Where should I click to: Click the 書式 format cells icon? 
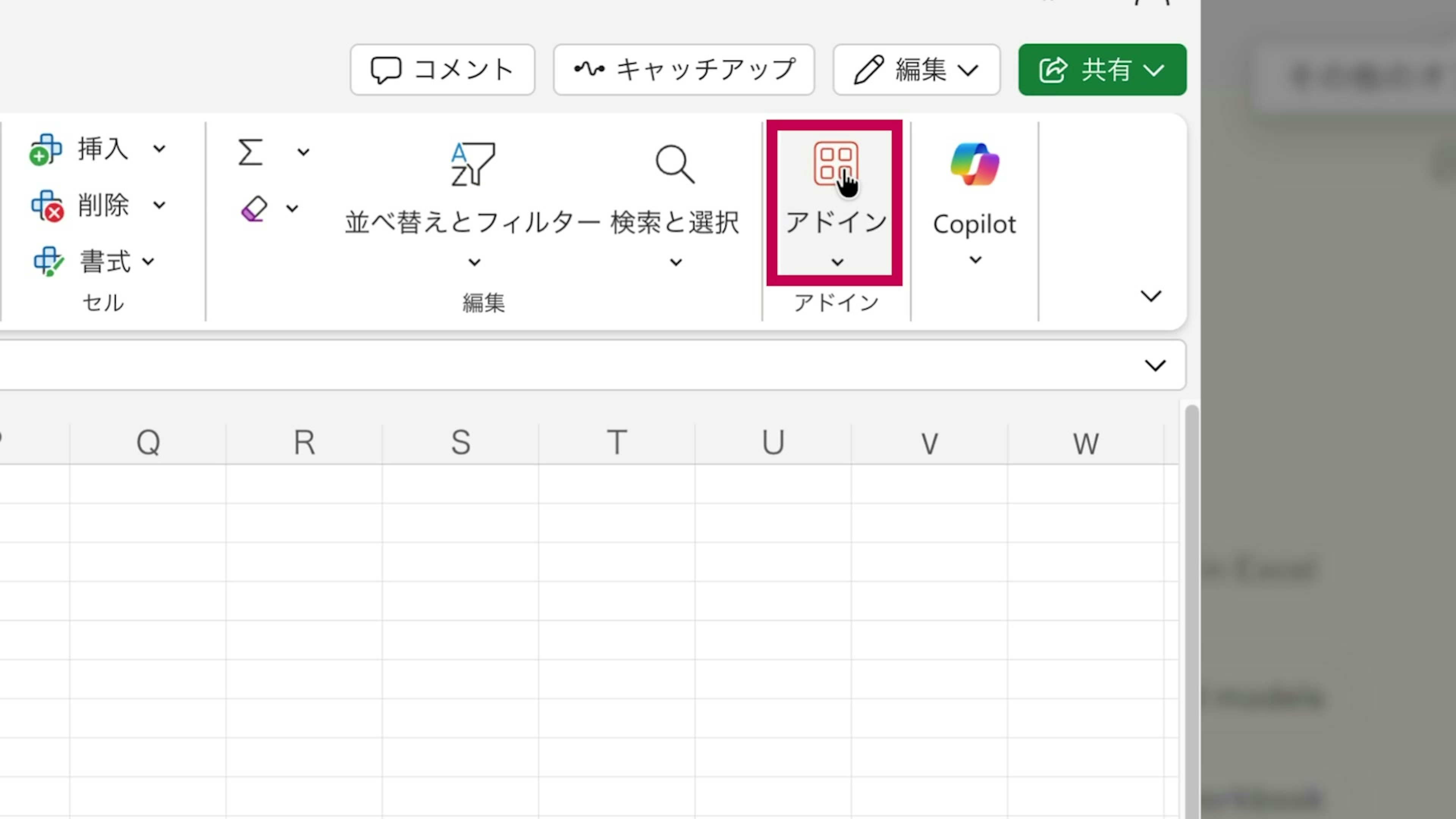point(48,262)
